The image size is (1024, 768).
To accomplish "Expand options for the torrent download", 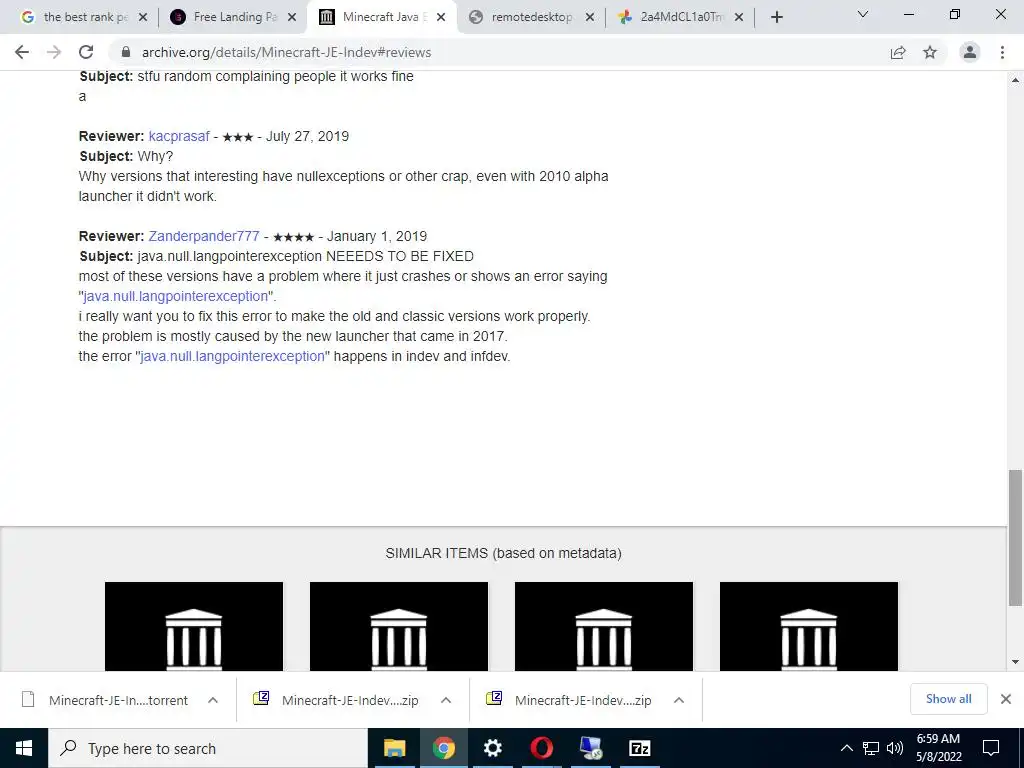I will click(213, 700).
